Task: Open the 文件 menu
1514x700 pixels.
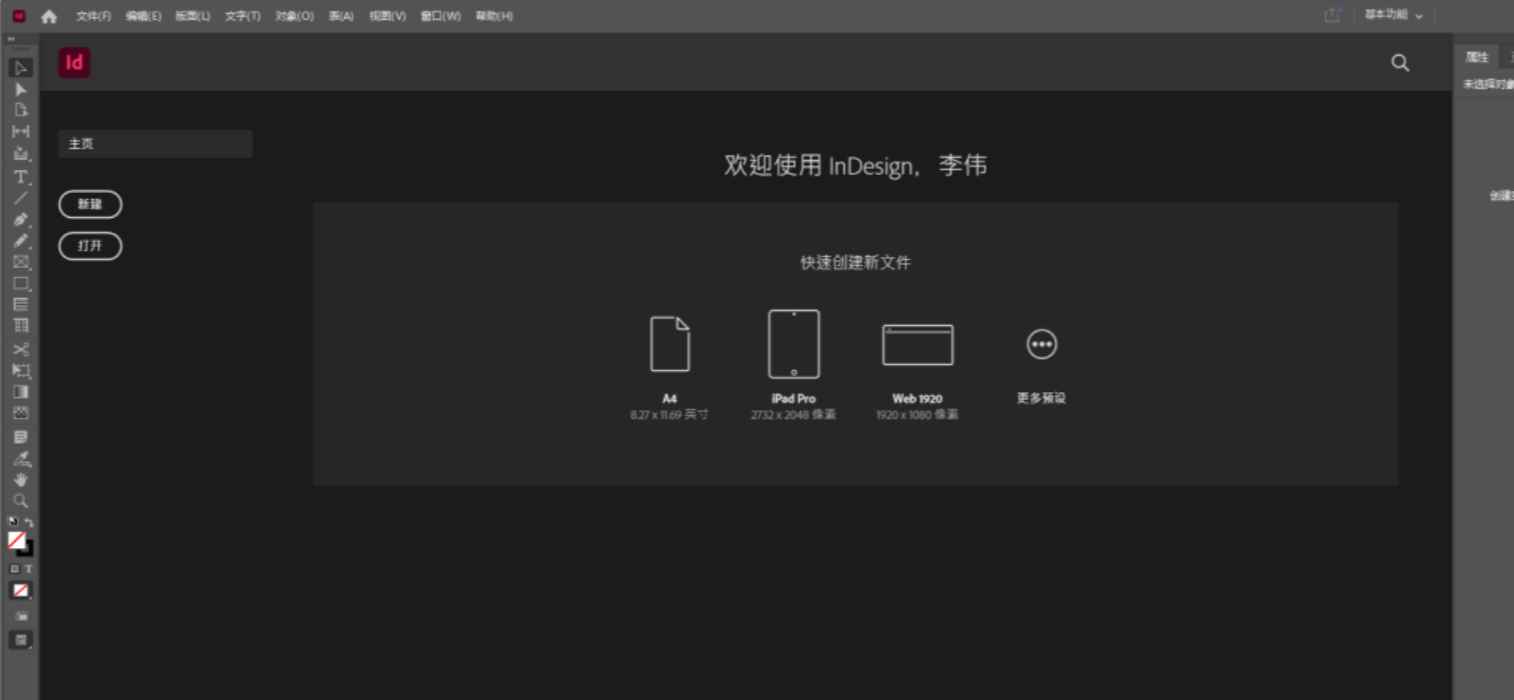Action: coord(91,15)
